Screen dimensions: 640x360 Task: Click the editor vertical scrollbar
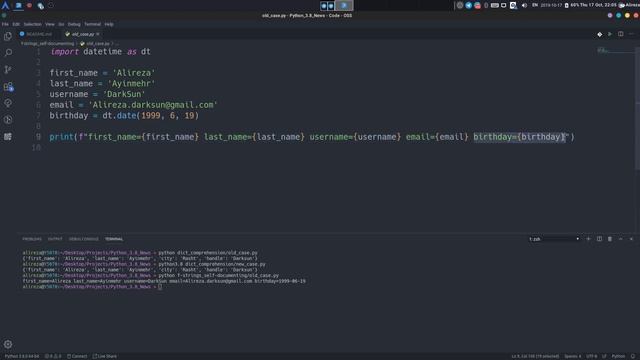(637, 108)
